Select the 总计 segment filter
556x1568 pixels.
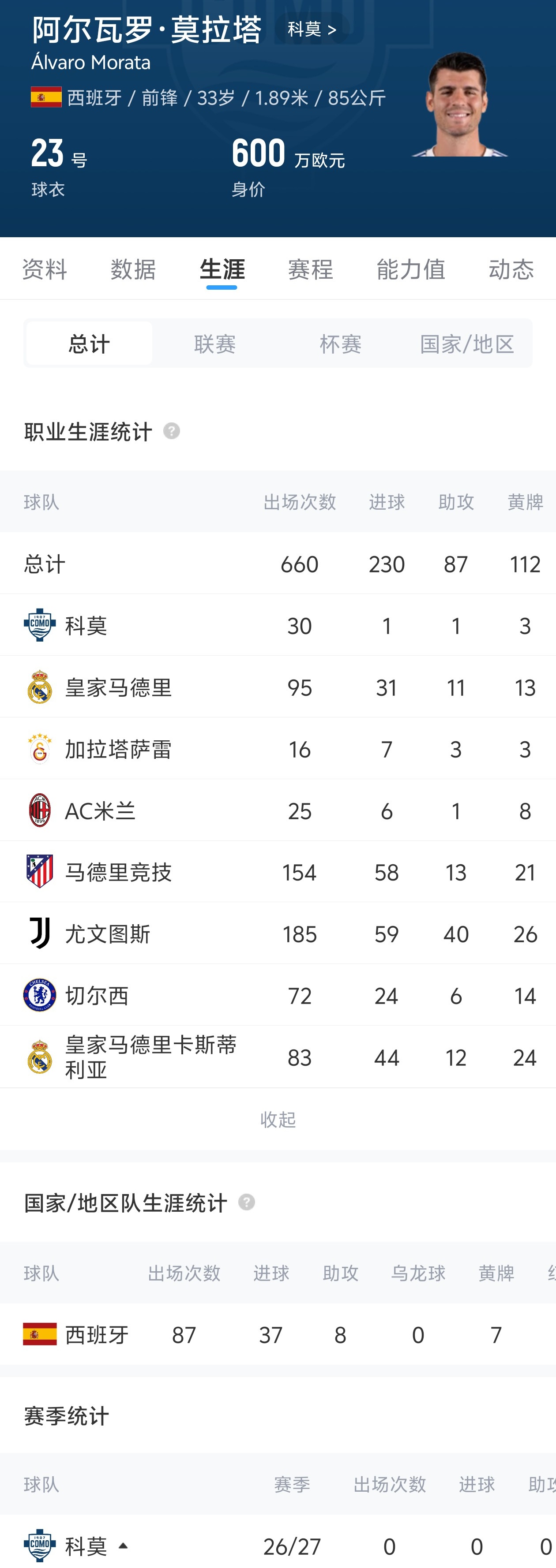[90, 343]
